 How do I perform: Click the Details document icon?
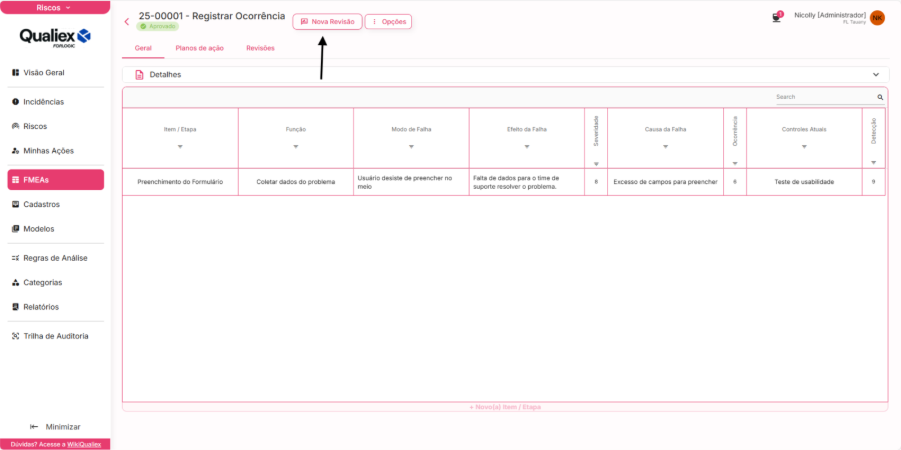(139, 75)
